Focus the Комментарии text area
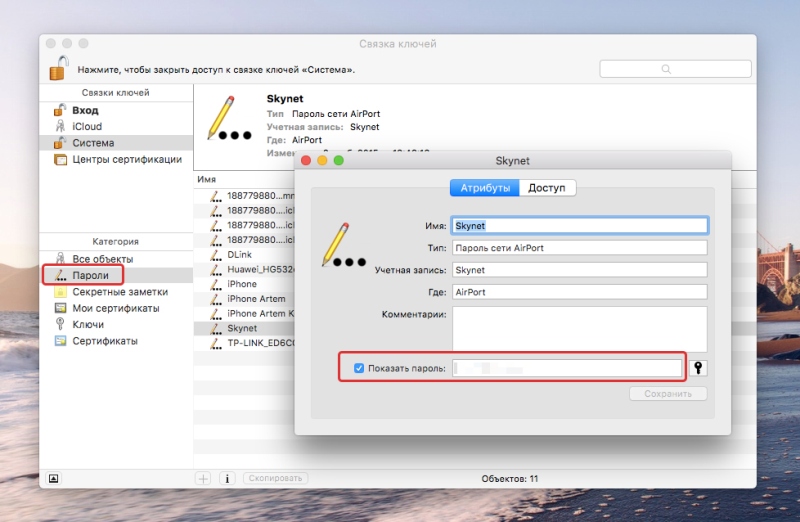The width and height of the screenshot is (800, 522). click(x=580, y=329)
